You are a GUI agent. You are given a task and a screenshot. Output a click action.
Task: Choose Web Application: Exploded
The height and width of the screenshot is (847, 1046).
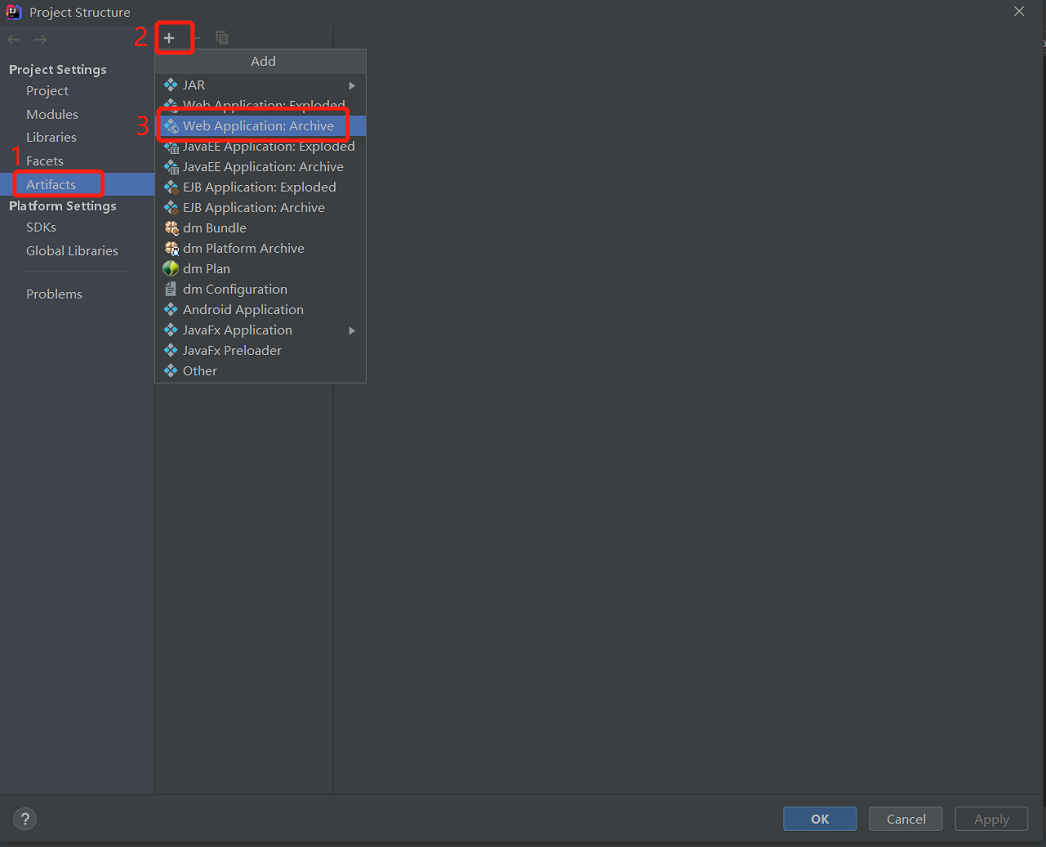260,105
